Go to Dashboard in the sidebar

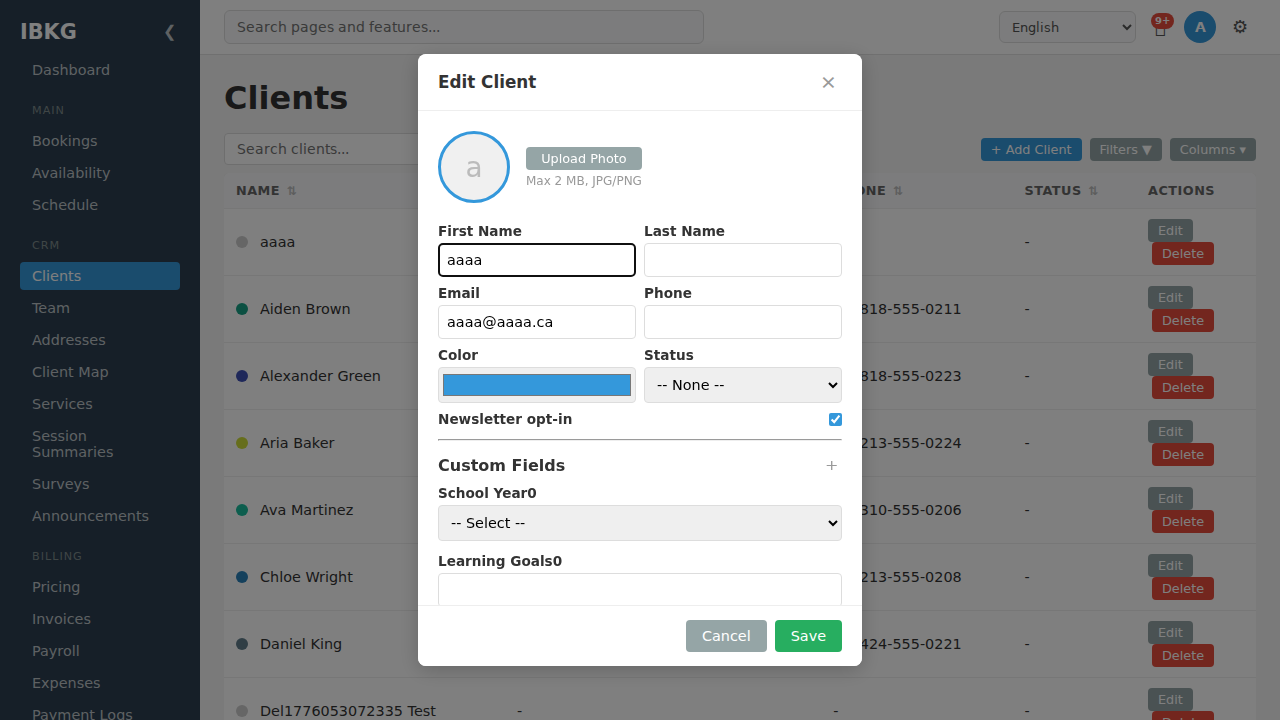coord(100,70)
